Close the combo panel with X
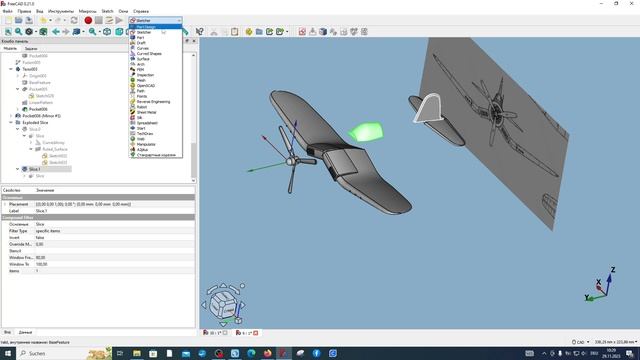This screenshot has width=640, height=360. [x=194, y=41]
